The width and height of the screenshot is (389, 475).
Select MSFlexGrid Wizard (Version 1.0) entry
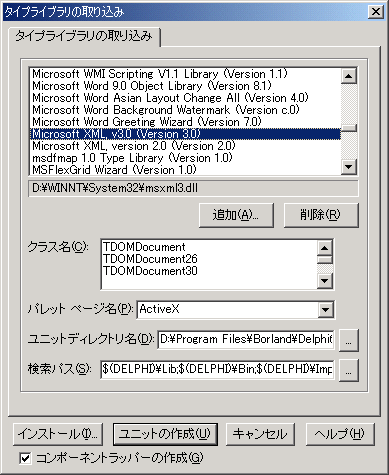[x=185, y=170]
